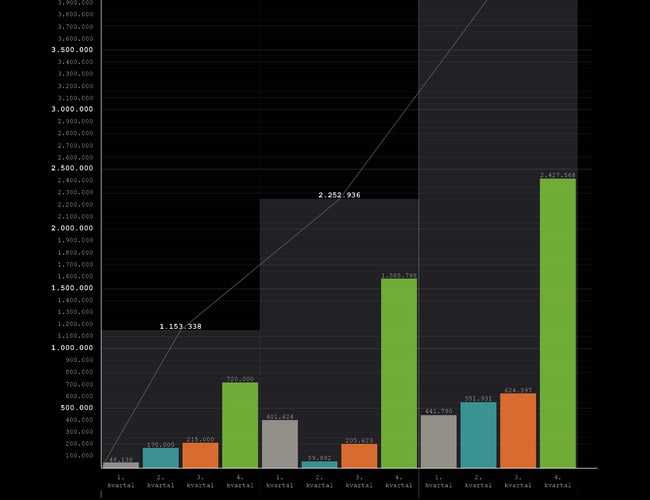Select the green 1.585.798 bar

(398, 373)
